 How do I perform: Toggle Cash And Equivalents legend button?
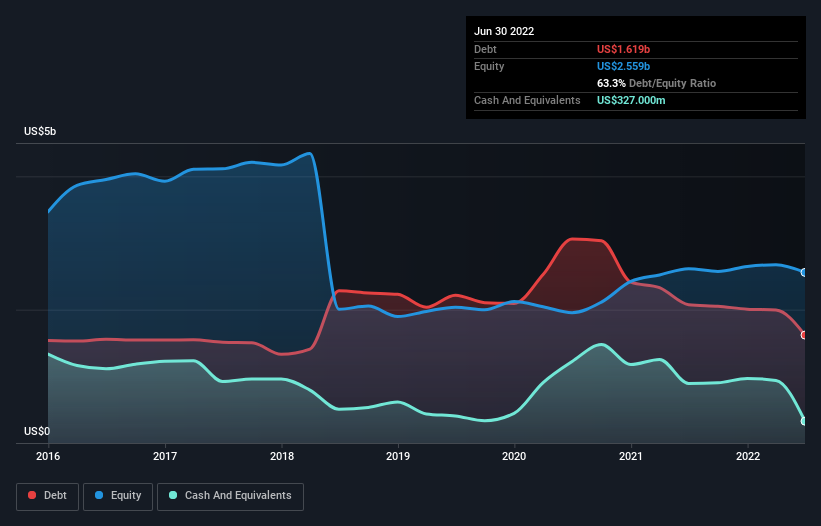230,496
